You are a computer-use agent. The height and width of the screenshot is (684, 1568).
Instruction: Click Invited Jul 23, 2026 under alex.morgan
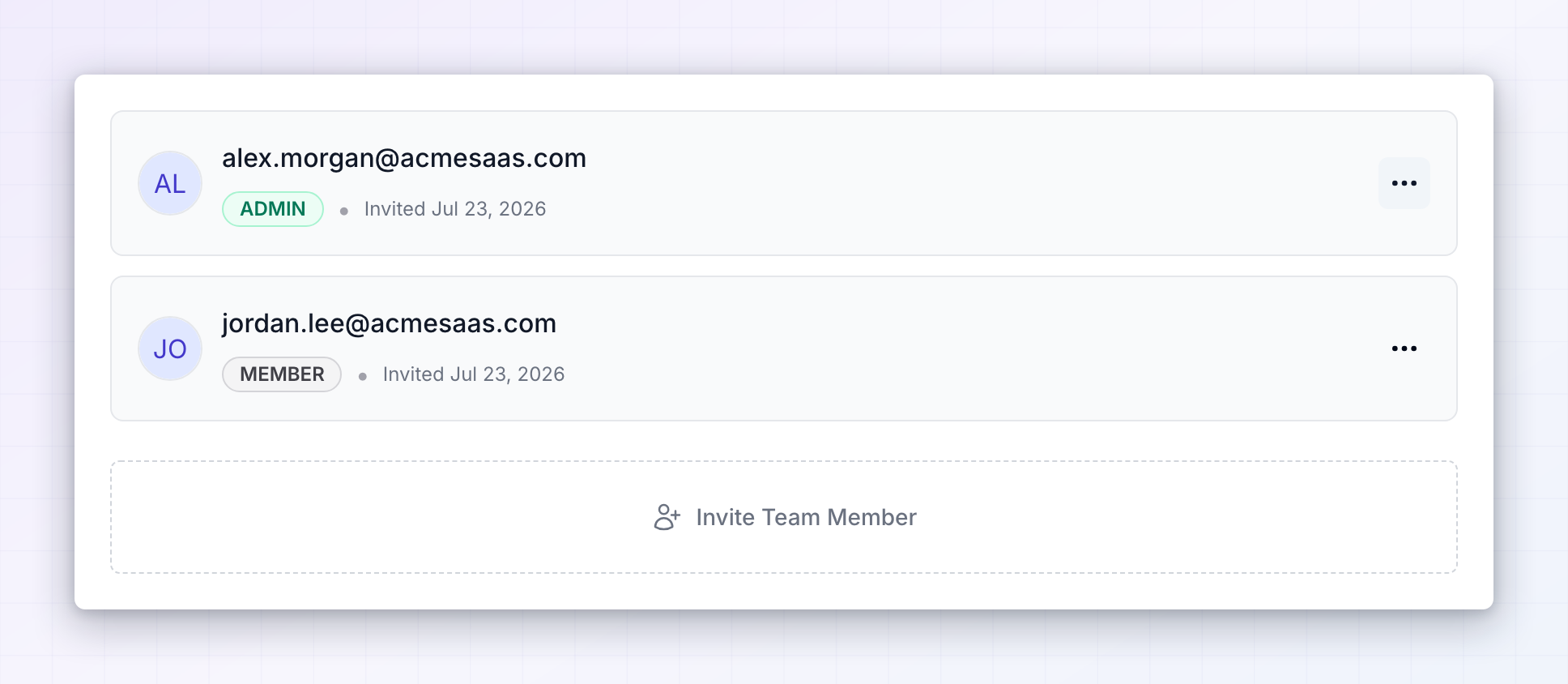pyautogui.click(x=455, y=209)
